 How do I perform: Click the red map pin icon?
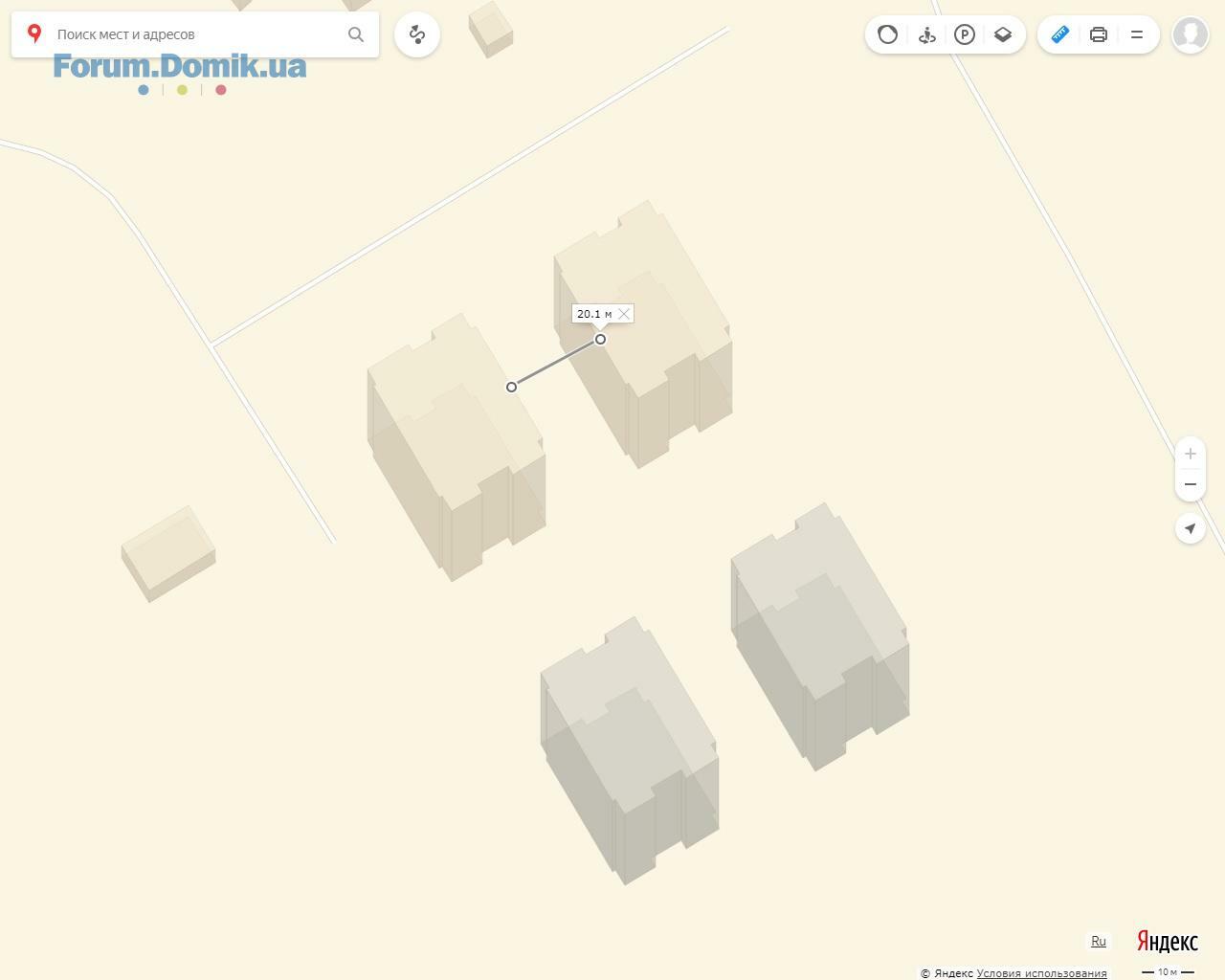pos(34,33)
